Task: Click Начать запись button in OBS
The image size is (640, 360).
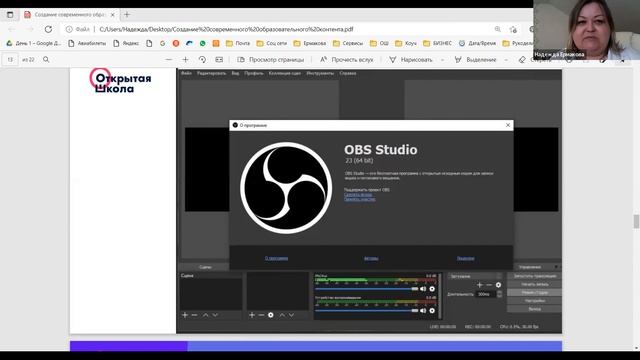Action: coord(534,284)
